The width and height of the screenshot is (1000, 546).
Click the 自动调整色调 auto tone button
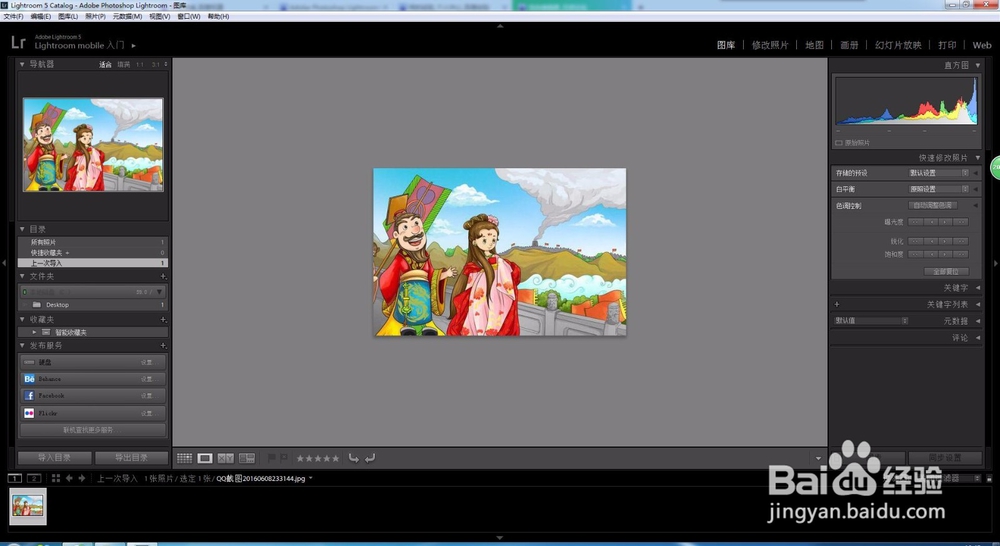(x=932, y=205)
